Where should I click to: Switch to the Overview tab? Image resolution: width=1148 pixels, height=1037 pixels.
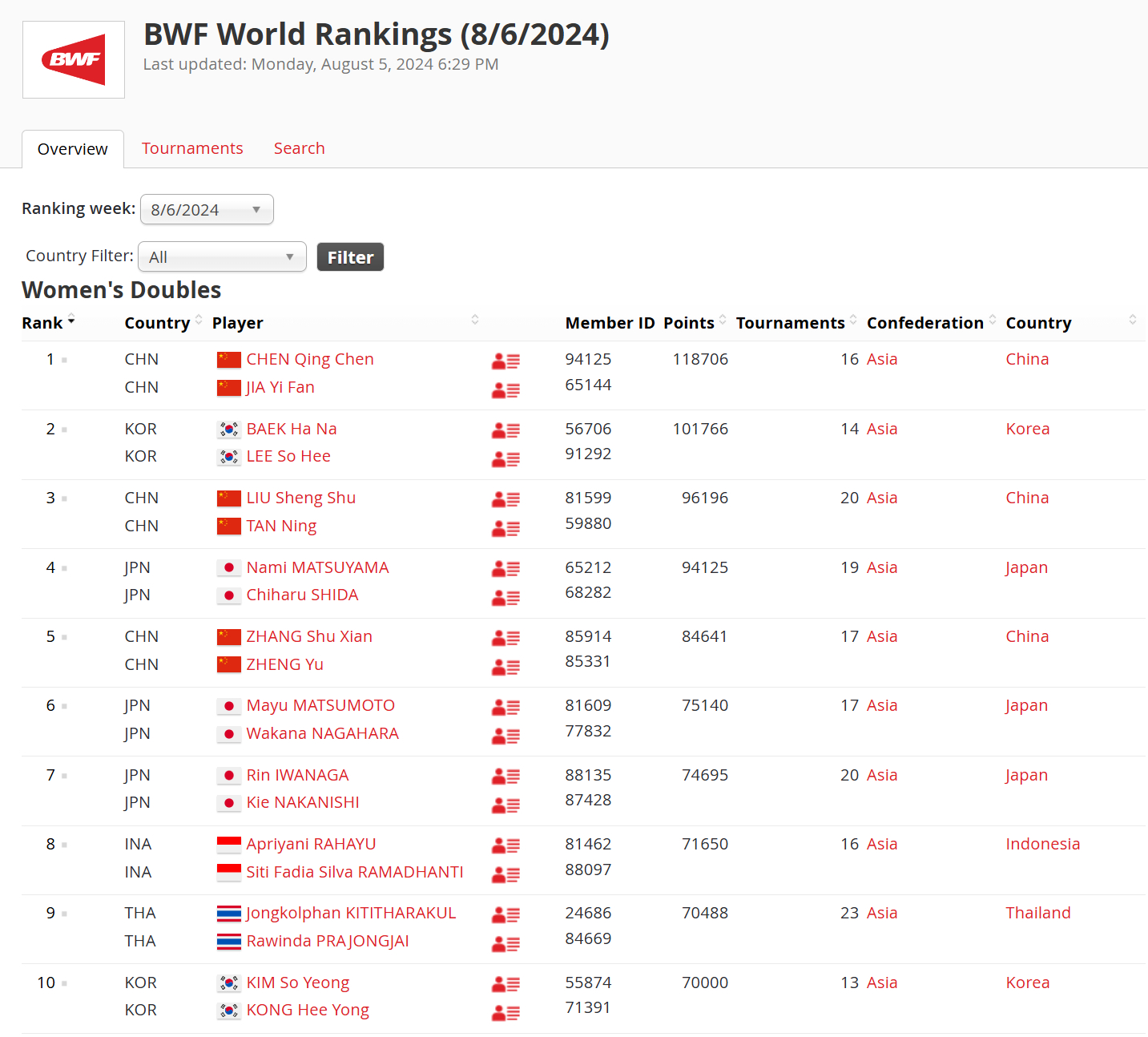click(73, 149)
